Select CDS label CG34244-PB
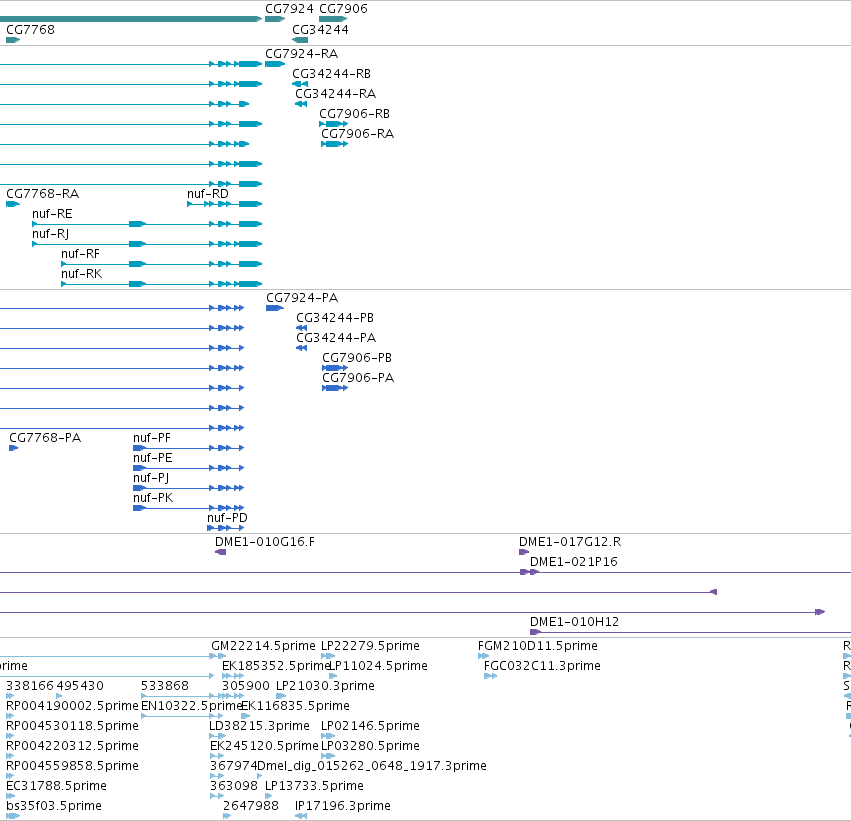The image size is (851, 821). [x=335, y=318]
